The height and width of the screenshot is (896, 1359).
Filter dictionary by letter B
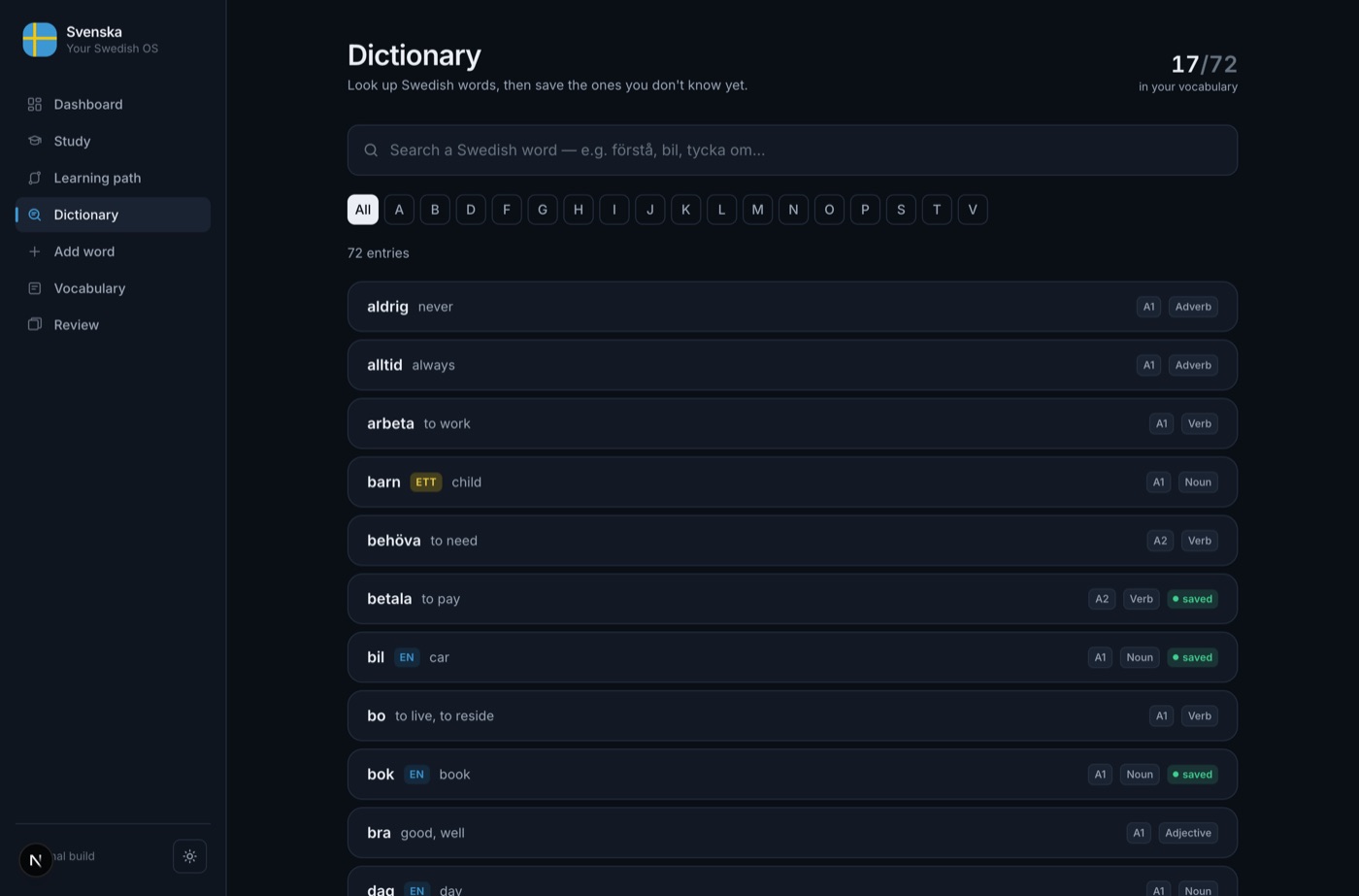click(435, 210)
